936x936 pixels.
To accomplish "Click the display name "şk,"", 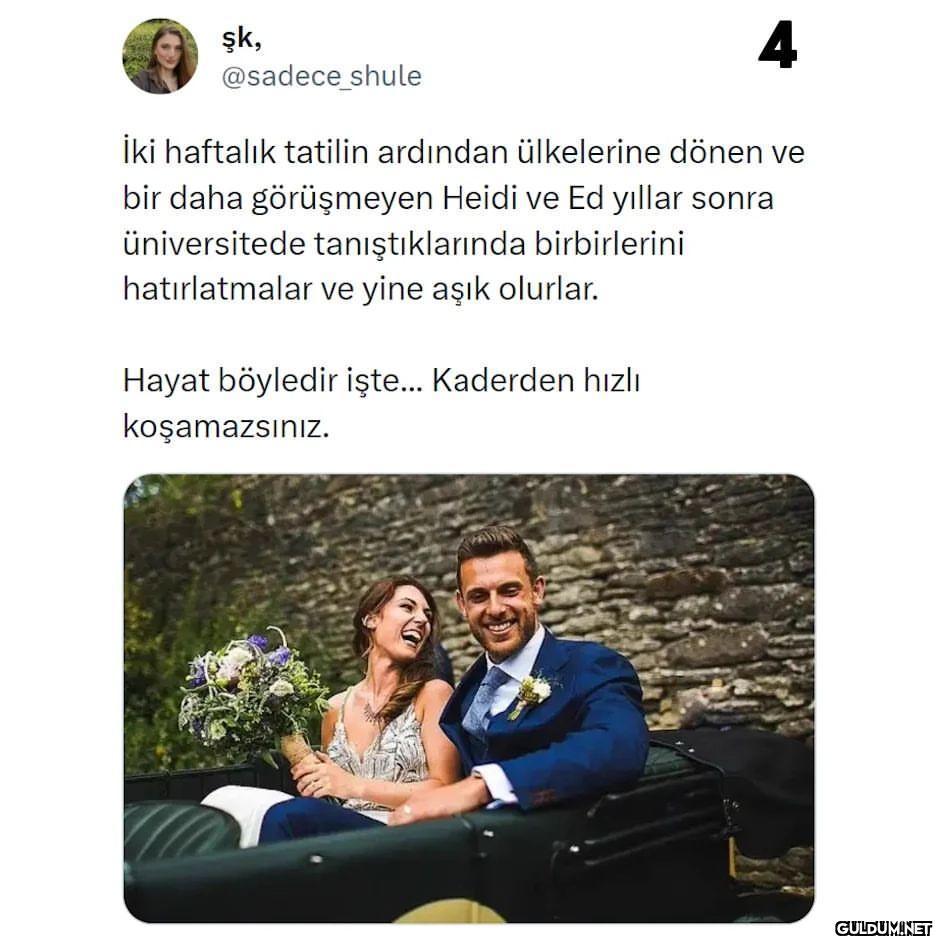I will click(241, 39).
